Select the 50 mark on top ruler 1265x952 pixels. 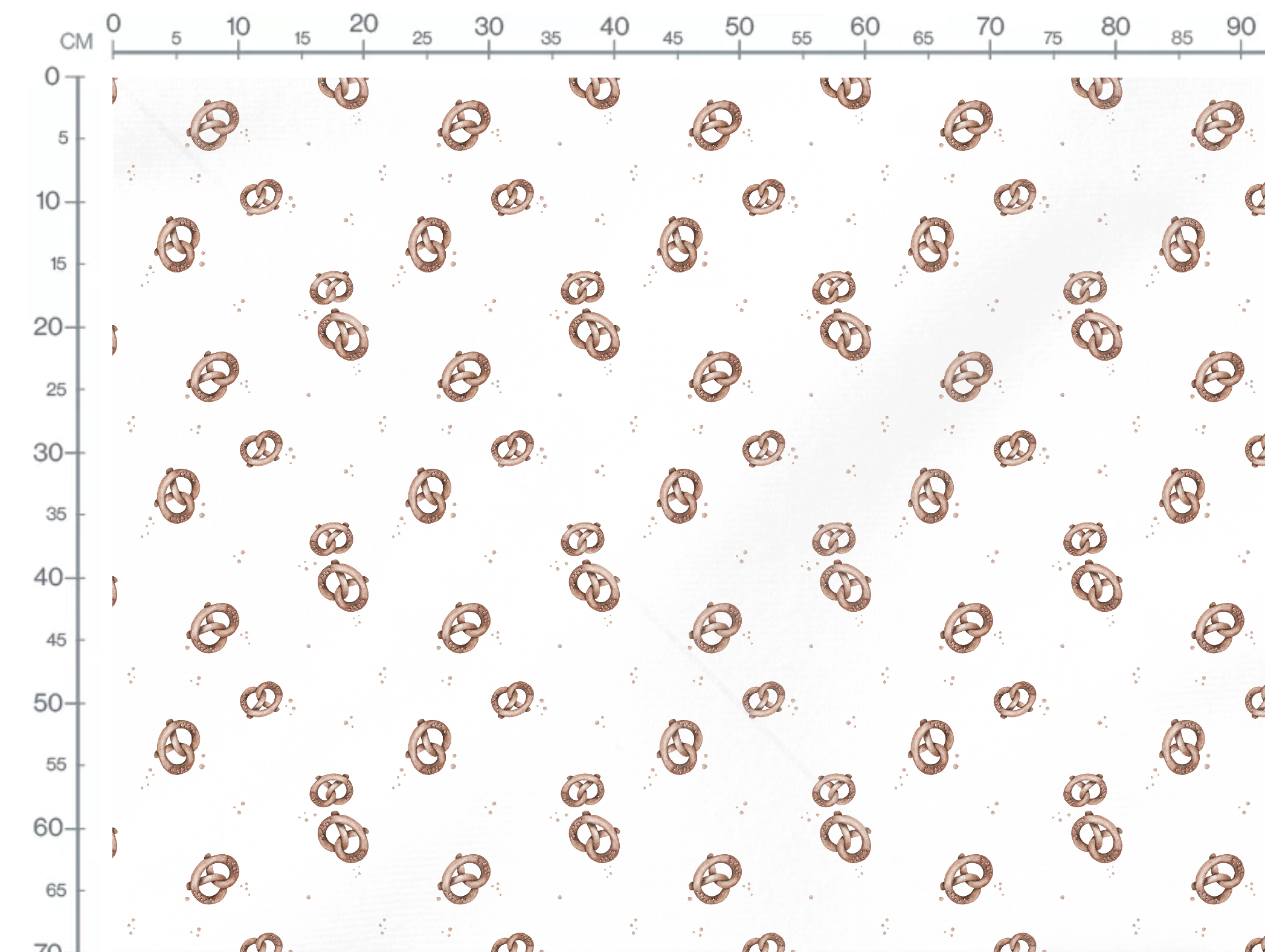coord(739,27)
